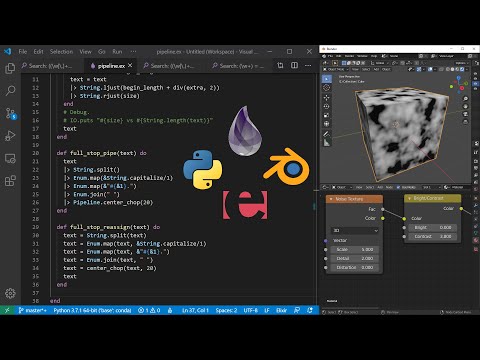This screenshot has width=480, height=360.
Task: Click the viewport zoom magnifier icon
Action: 466,99
